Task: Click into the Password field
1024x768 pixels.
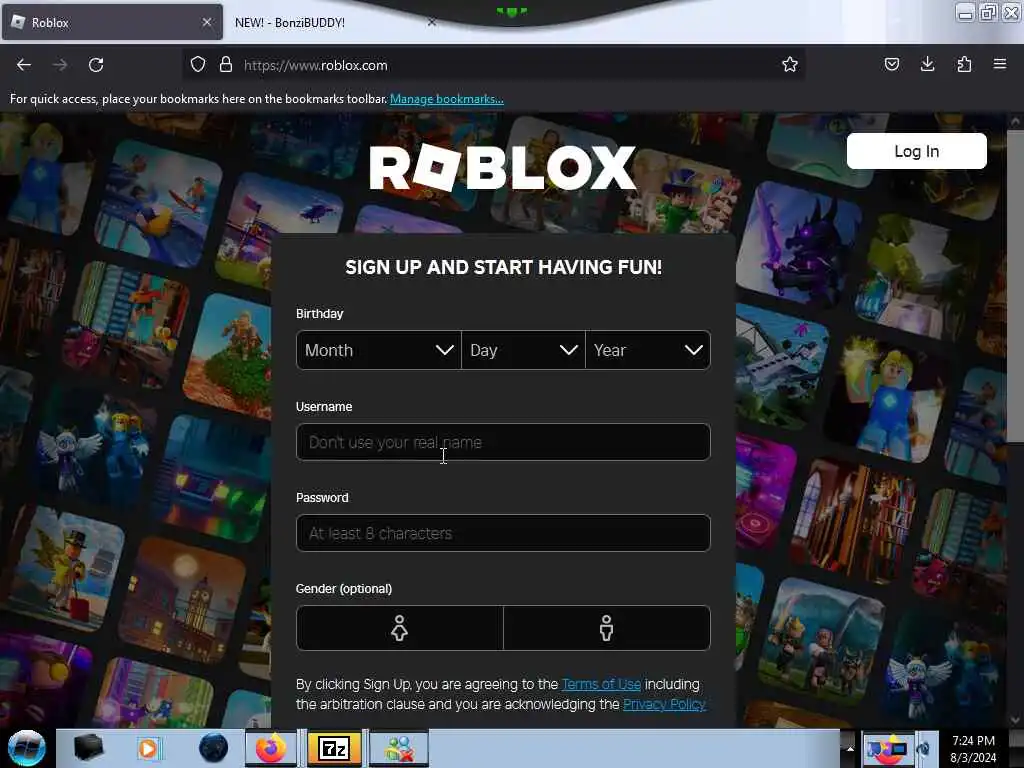Action: 503,533
